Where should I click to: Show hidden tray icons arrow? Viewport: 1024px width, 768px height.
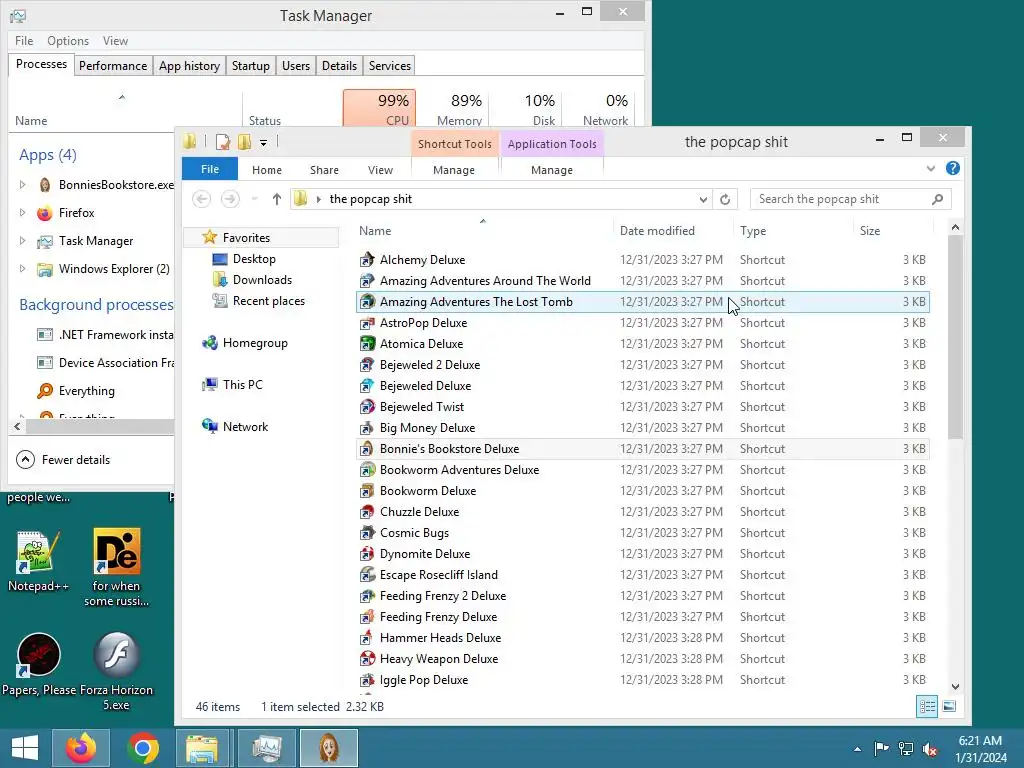tap(857, 749)
